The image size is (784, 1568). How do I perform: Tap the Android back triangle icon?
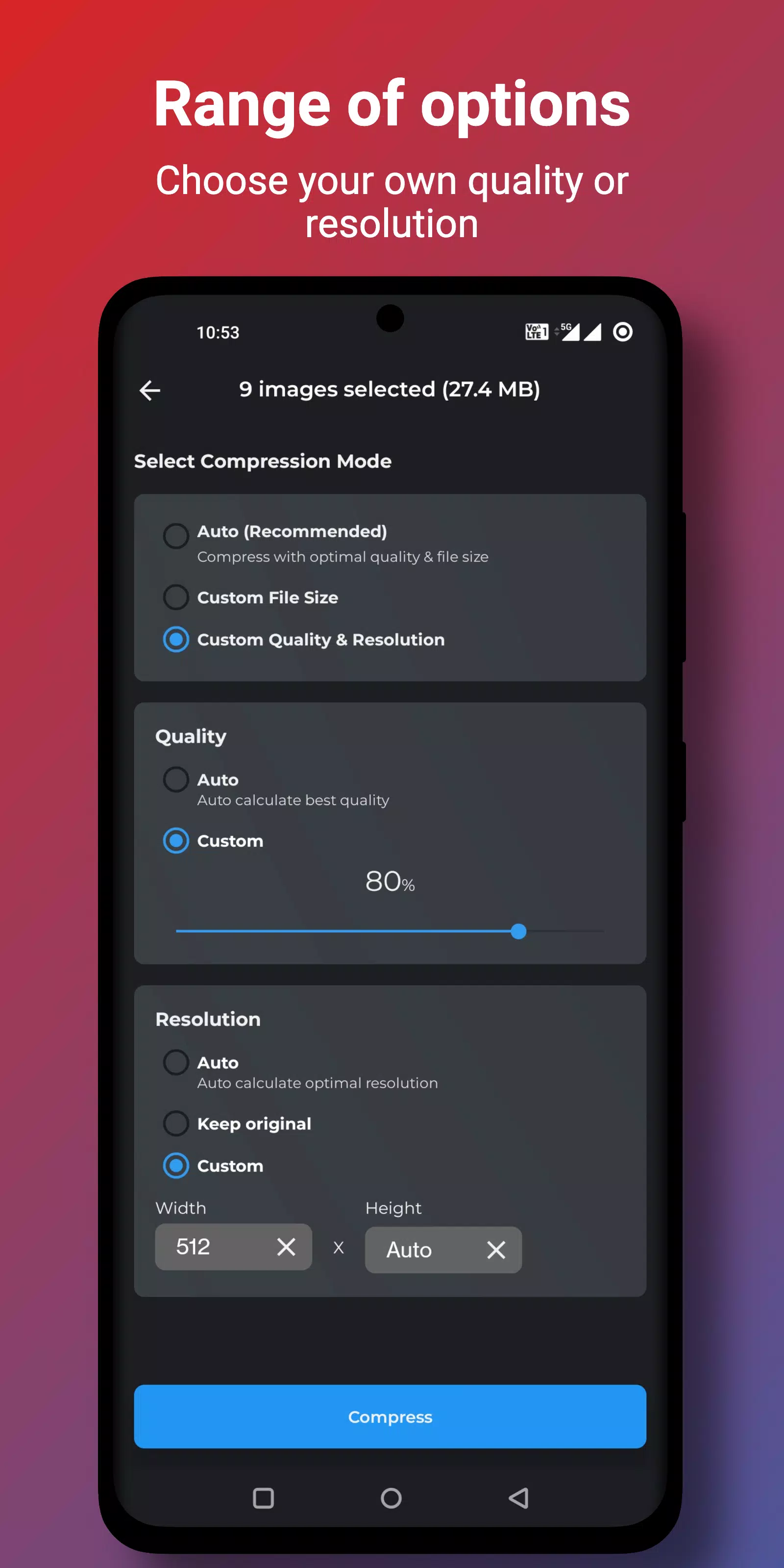tap(518, 1498)
